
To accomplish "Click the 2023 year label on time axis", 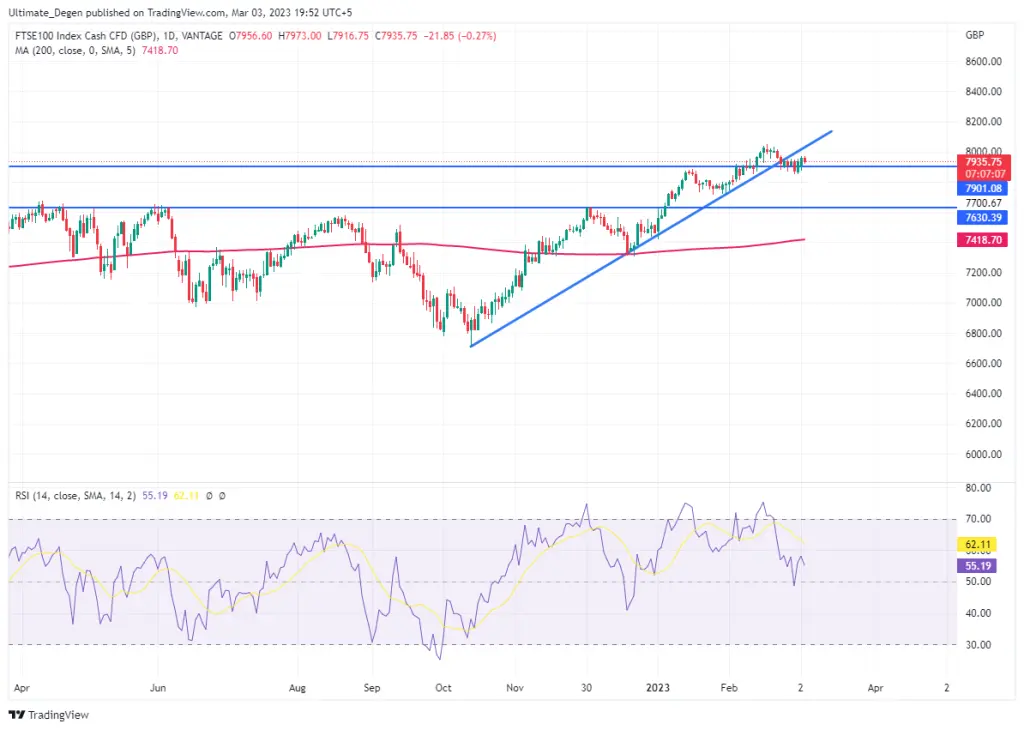I will pyautogui.click(x=658, y=688).
